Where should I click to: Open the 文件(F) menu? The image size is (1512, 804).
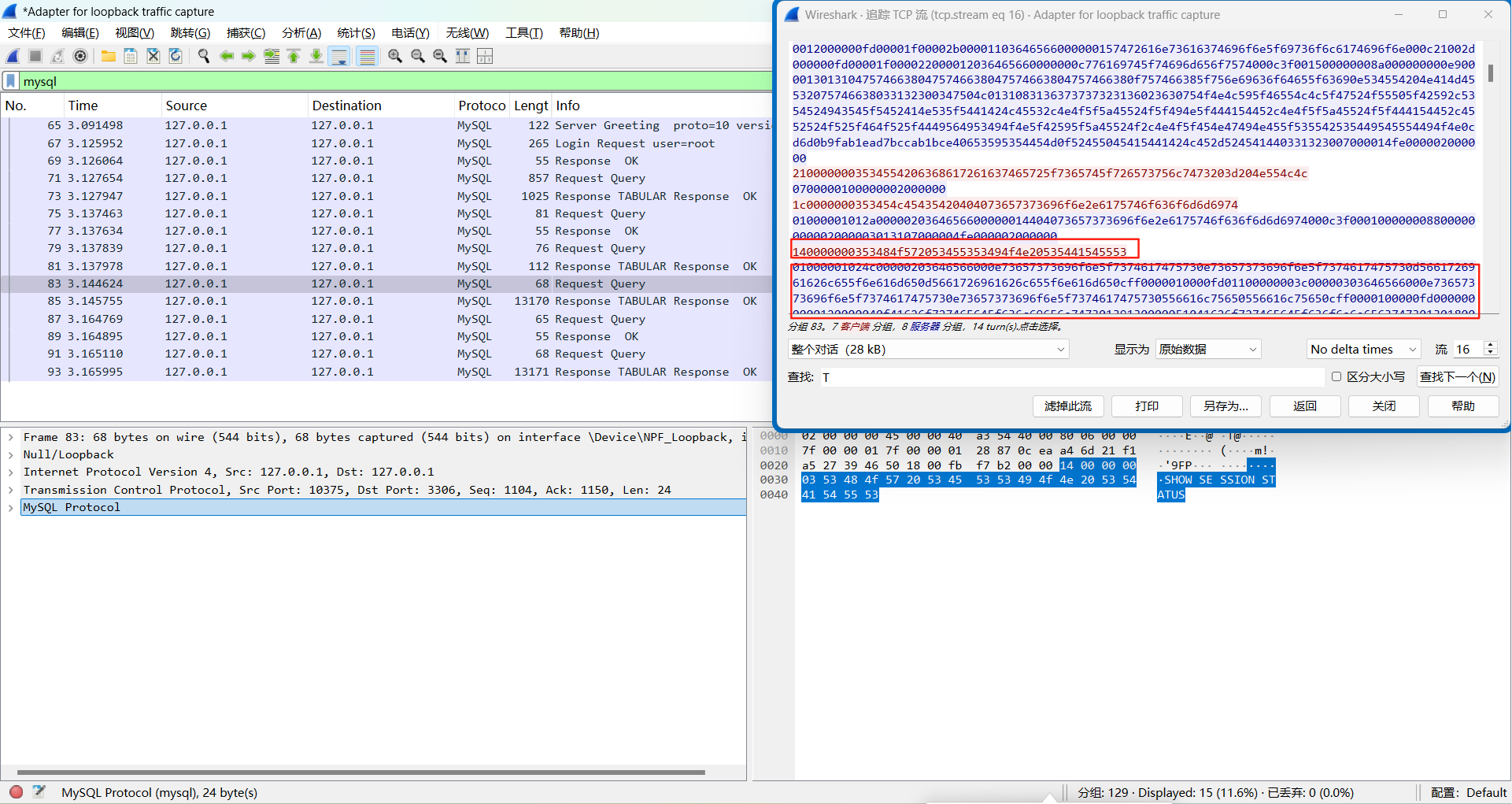coord(27,32)
